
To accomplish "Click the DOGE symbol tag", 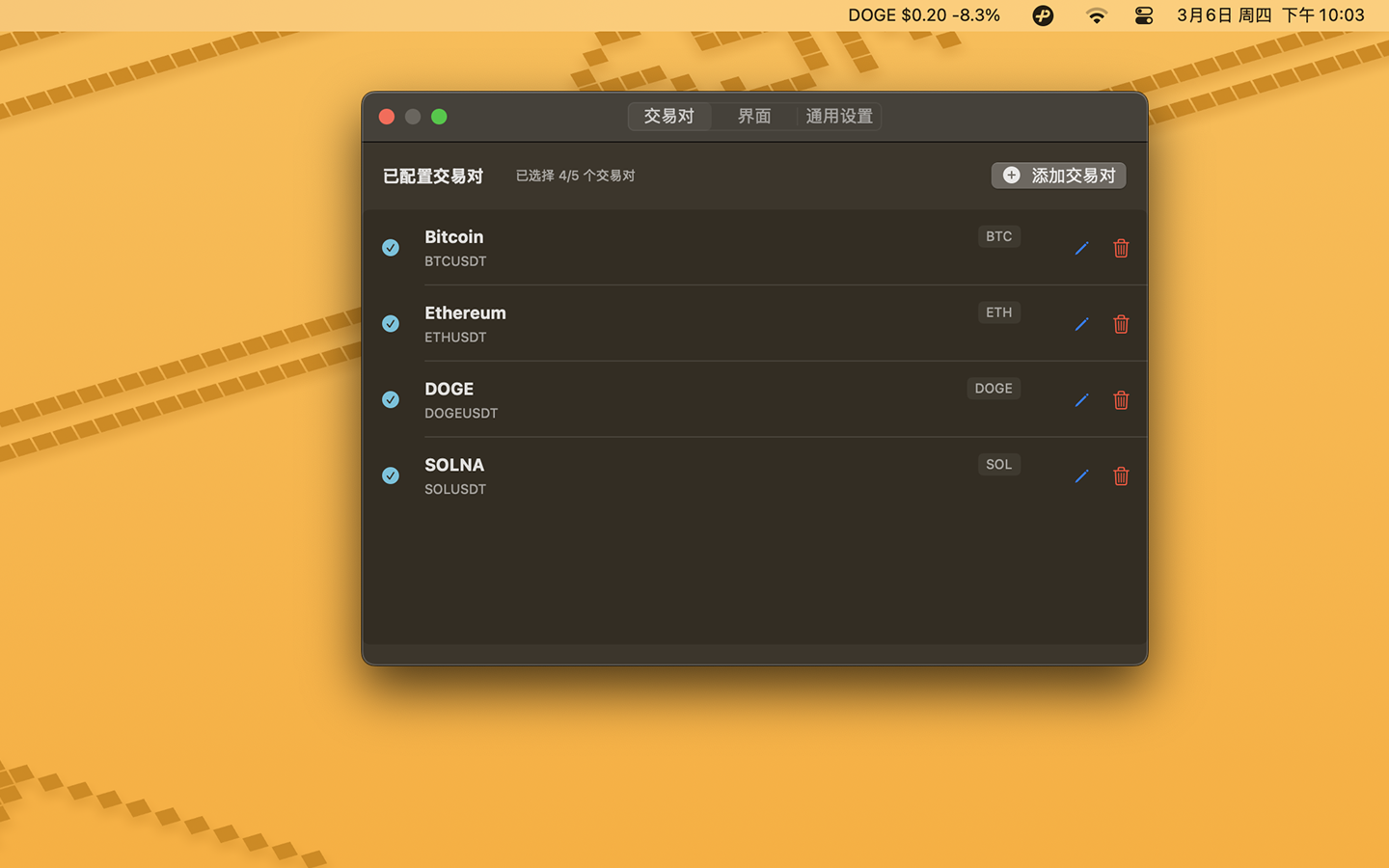I will [x=994, y=389].
